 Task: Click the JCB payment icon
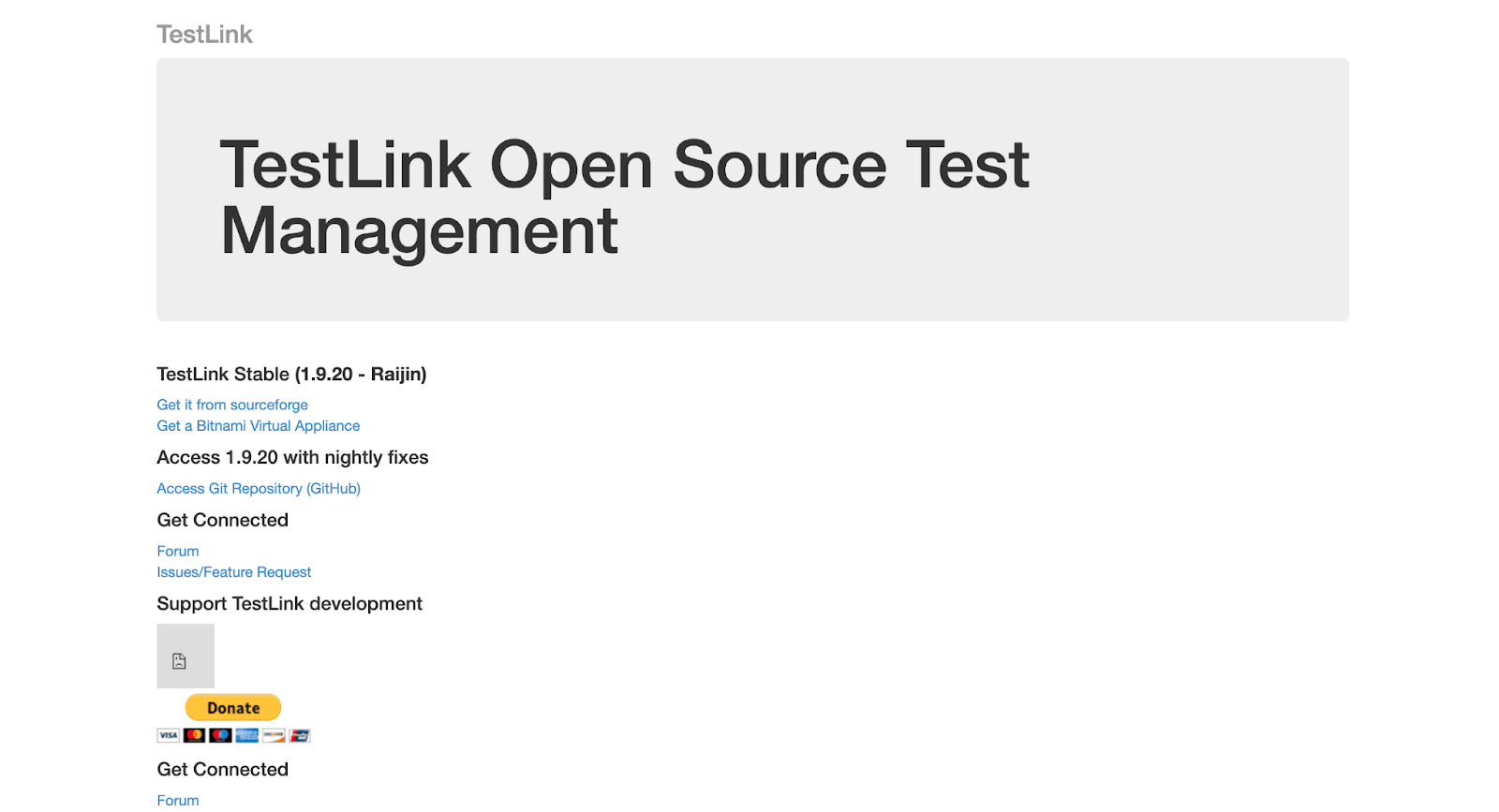(299, 735)
